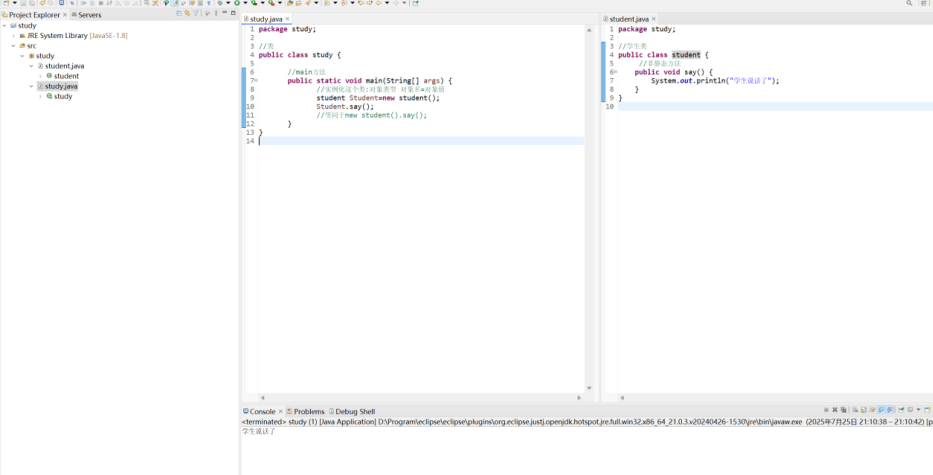
Task: Maximize the Project Explorer panel
Action: pos(233,12)
